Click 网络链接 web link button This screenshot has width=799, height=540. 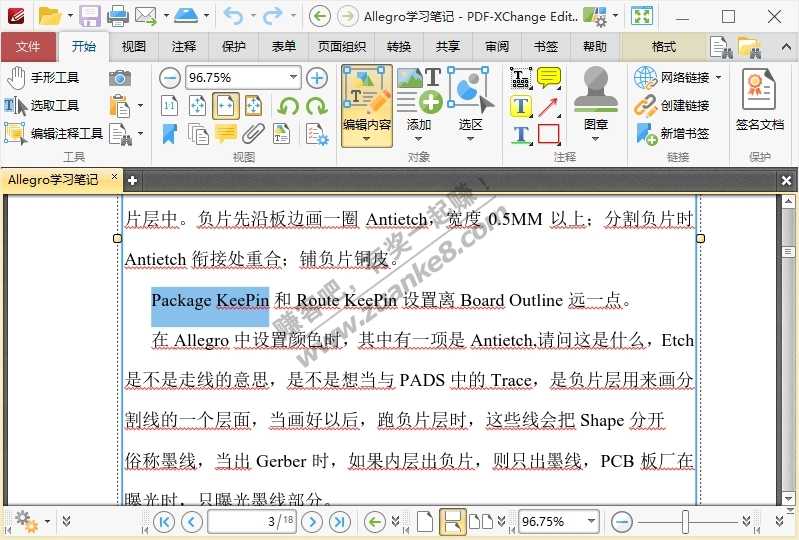(x=672, y=77)
